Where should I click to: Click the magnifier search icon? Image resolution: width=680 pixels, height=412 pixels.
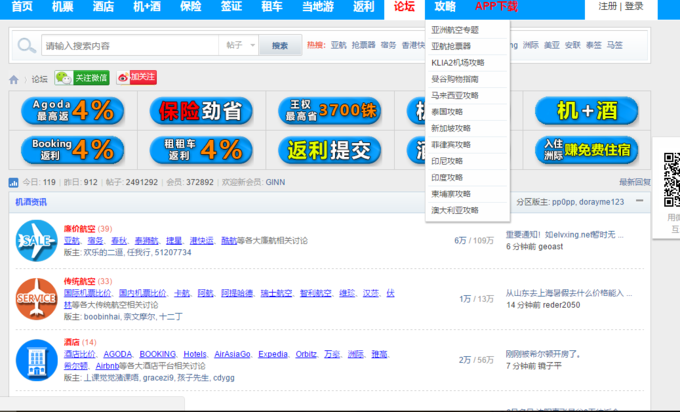[x=26, y=45]
